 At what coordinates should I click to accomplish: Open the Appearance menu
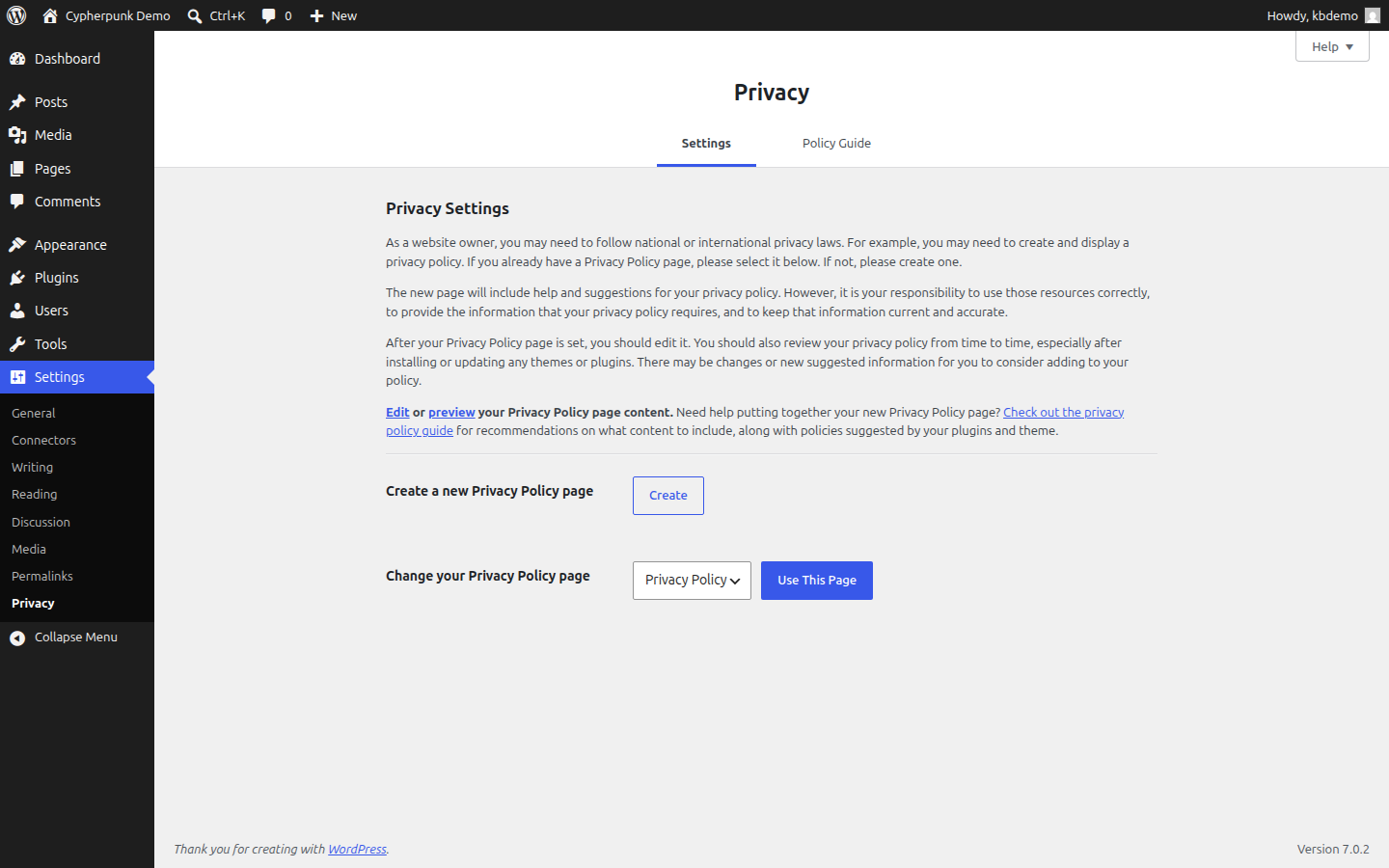[x=77, y=245]
